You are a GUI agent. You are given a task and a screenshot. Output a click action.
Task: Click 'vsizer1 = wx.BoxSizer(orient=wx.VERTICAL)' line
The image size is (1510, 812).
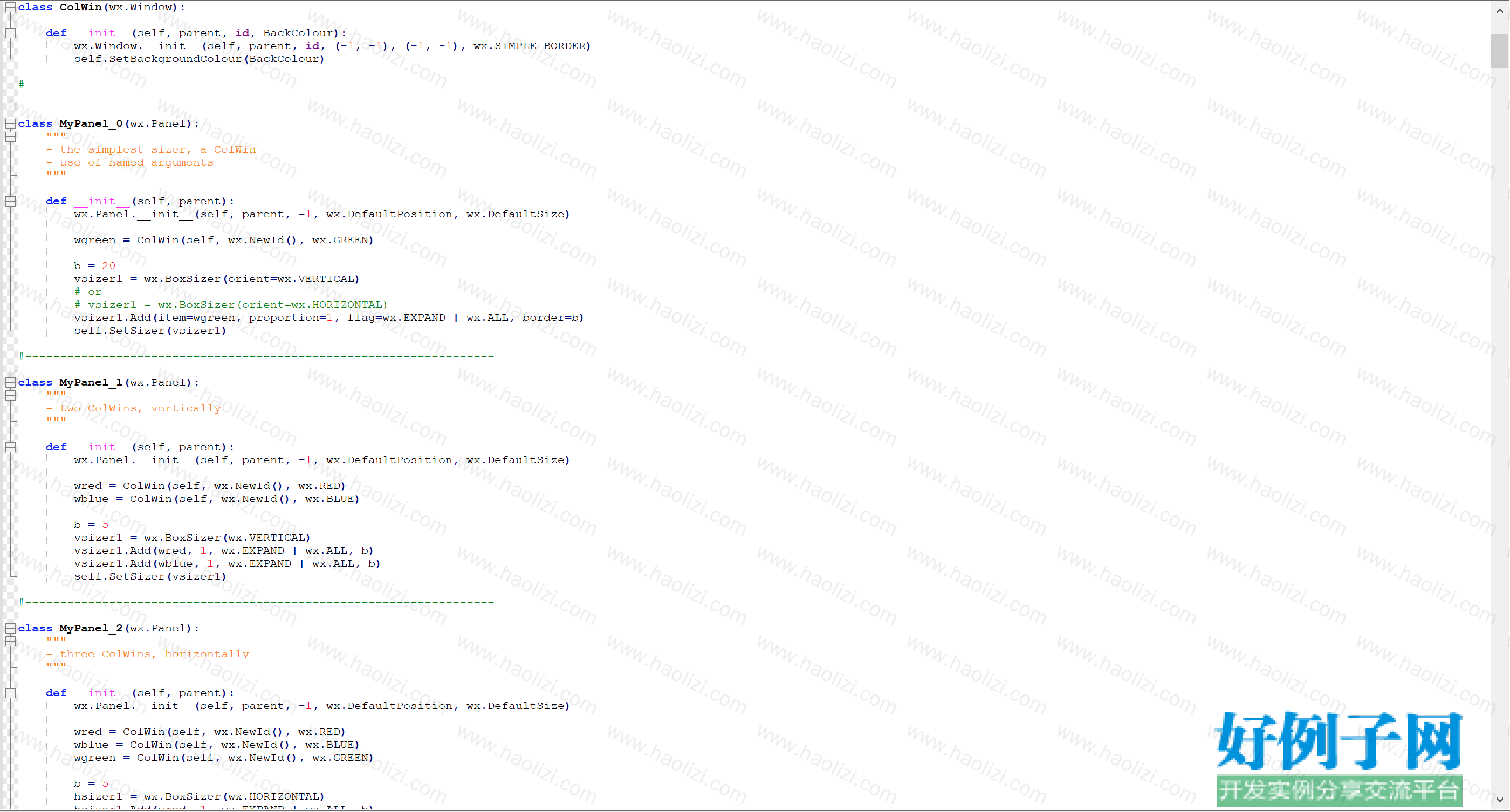pyautogui.click(x=216, y=279)
